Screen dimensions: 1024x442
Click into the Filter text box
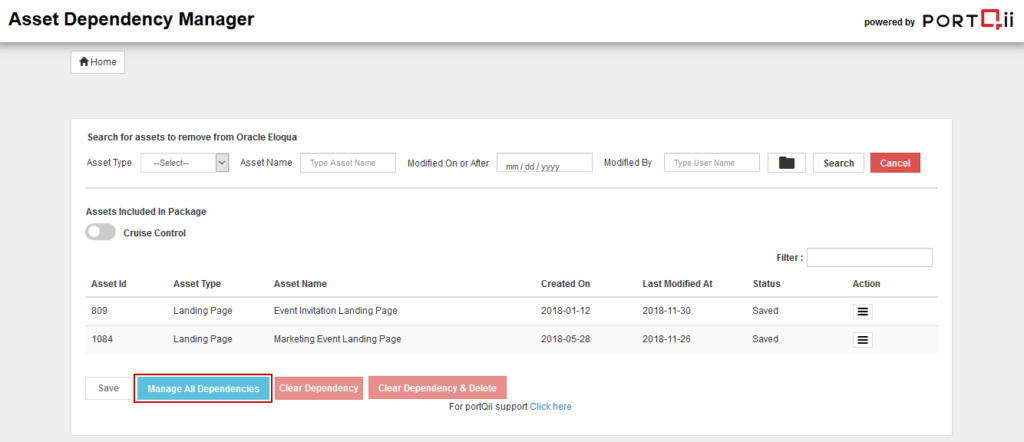coord(869,258)
